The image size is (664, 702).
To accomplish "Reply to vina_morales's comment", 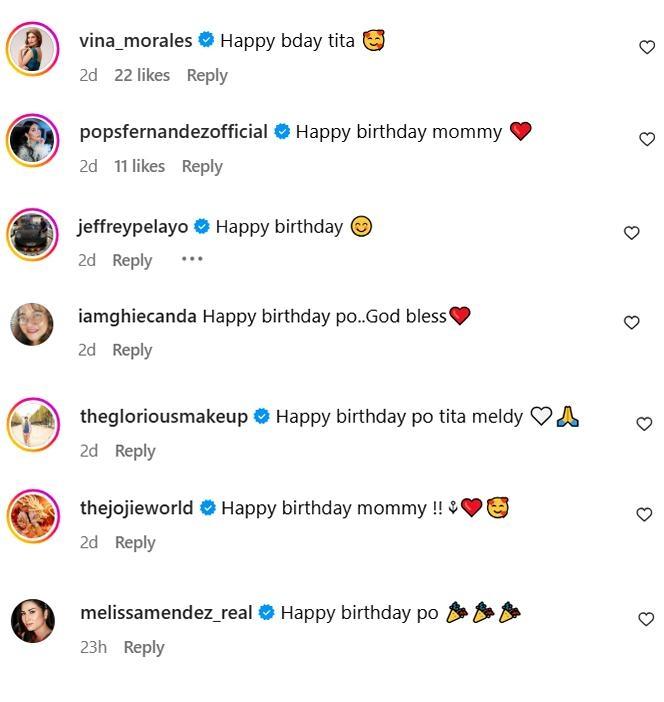I will tap(207, 75).
